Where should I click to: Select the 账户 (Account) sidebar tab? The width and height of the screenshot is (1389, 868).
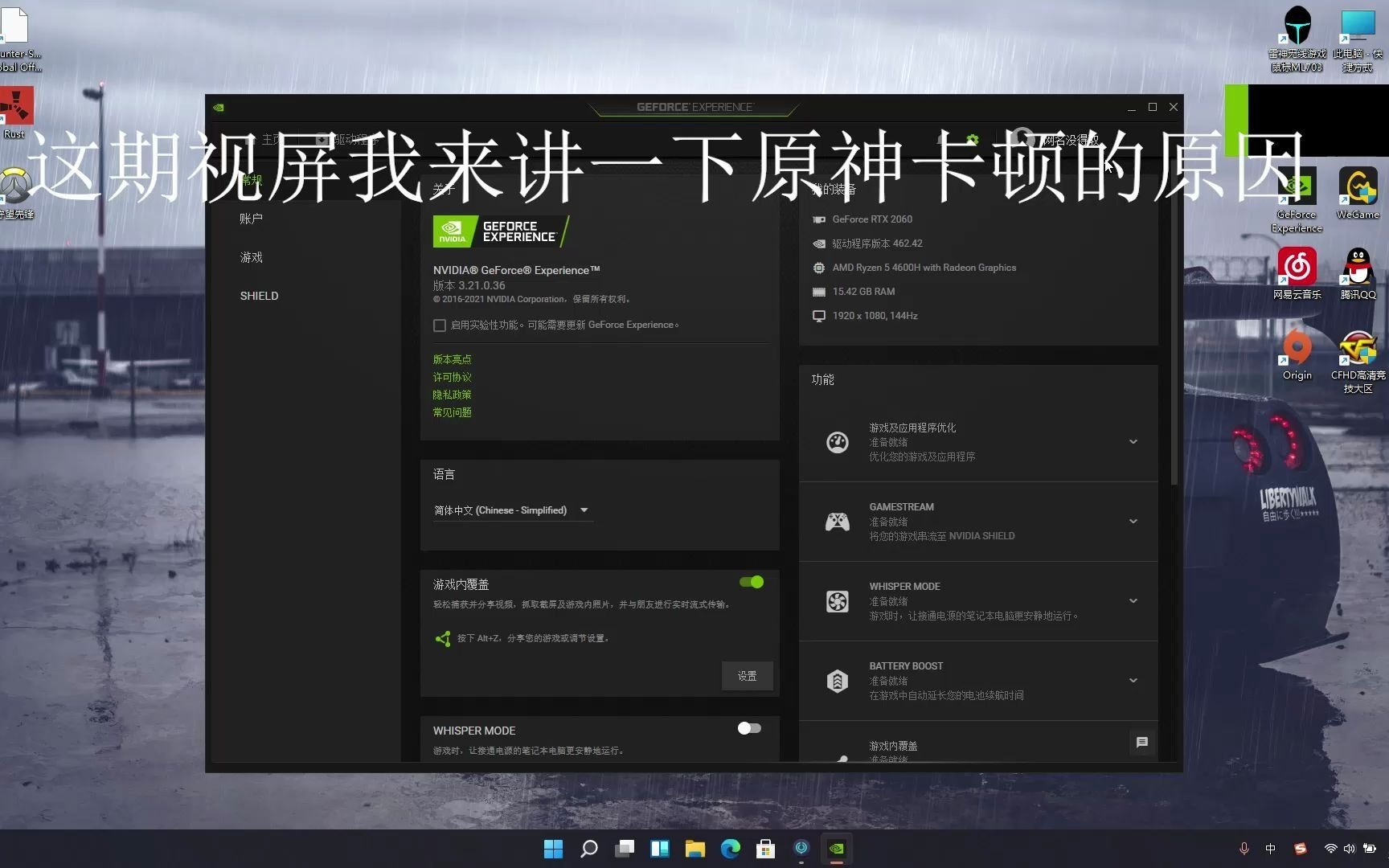[x=251, y=219]
